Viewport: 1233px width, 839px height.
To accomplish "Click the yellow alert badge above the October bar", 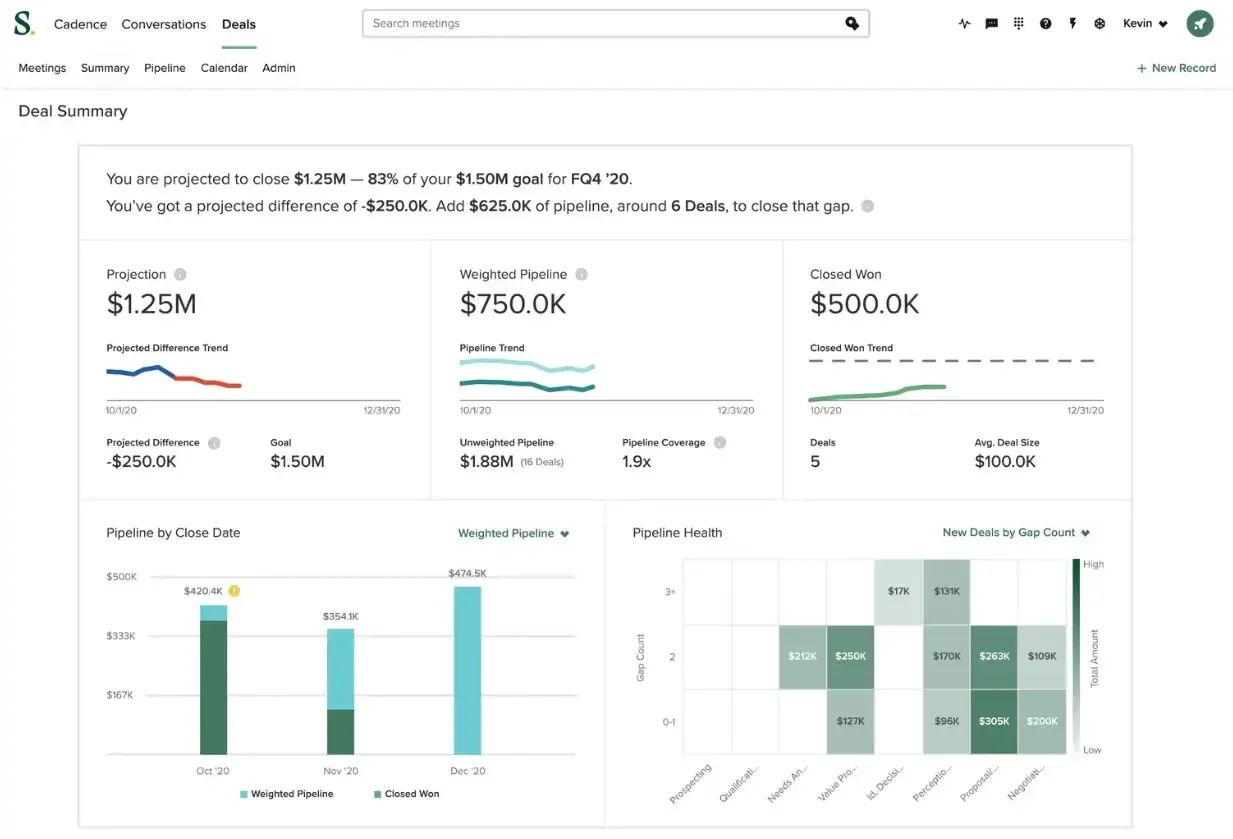I will point(233,591).
